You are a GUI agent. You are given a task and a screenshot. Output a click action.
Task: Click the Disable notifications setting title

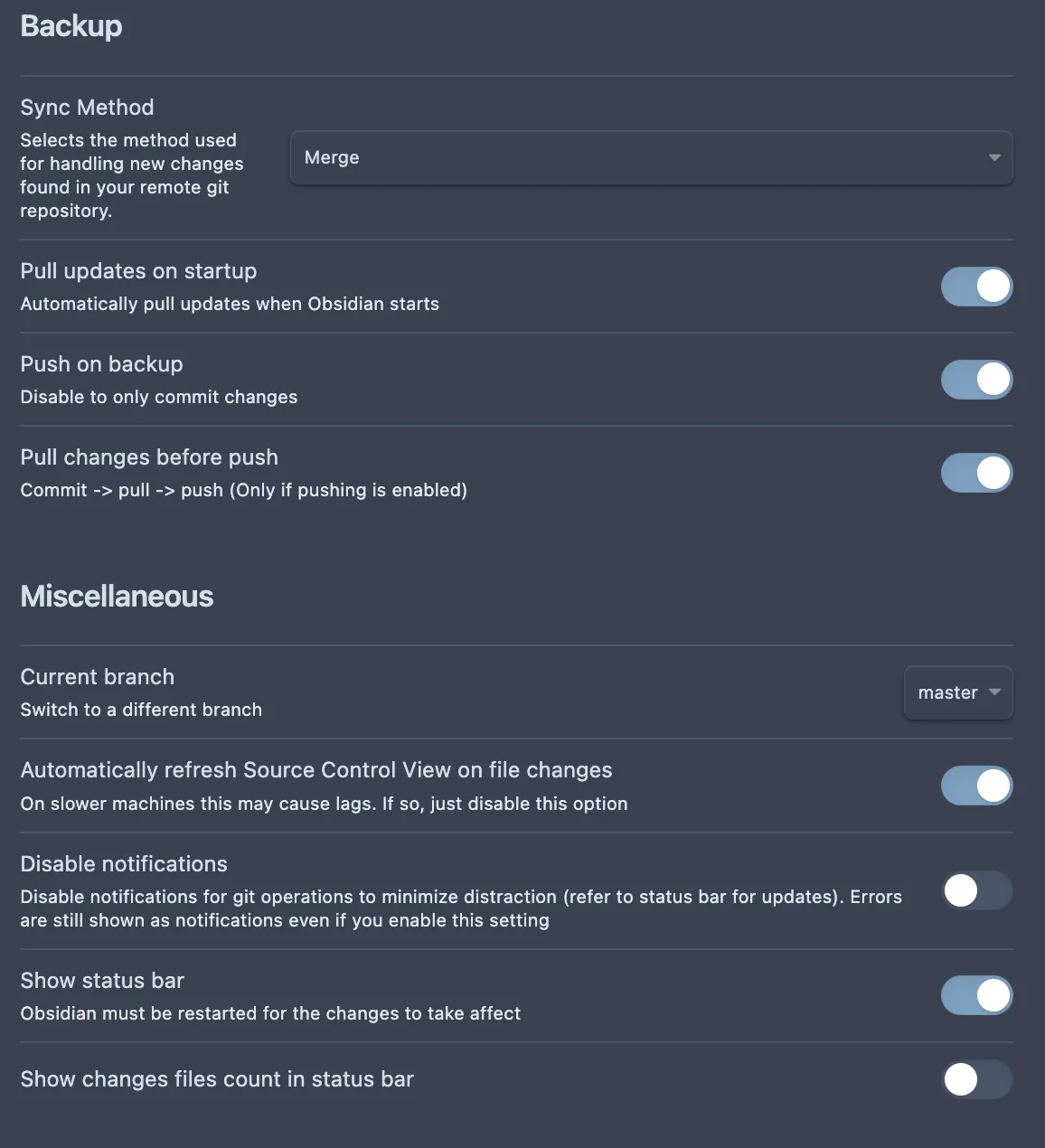pos(124,864)
